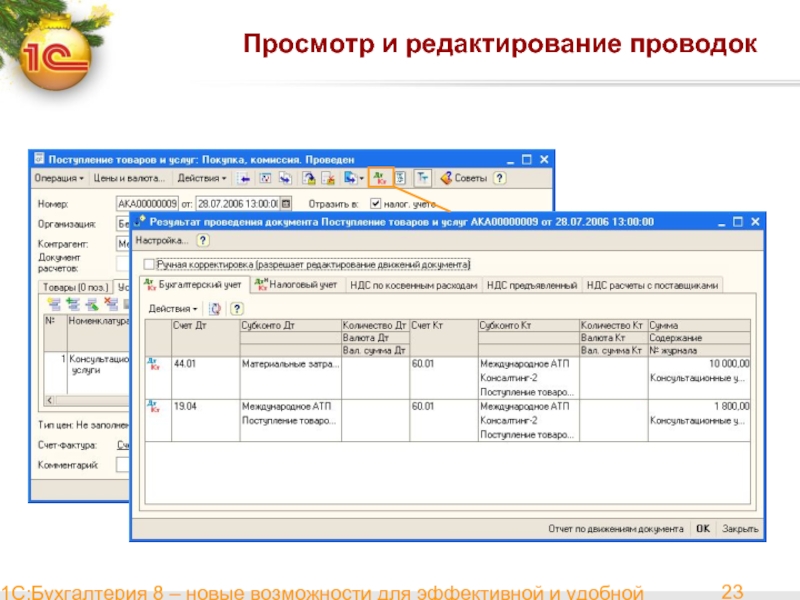Click Счет Кт 60.01 in second row
This screenshot has width=800, height=600.
click(444, 420)
